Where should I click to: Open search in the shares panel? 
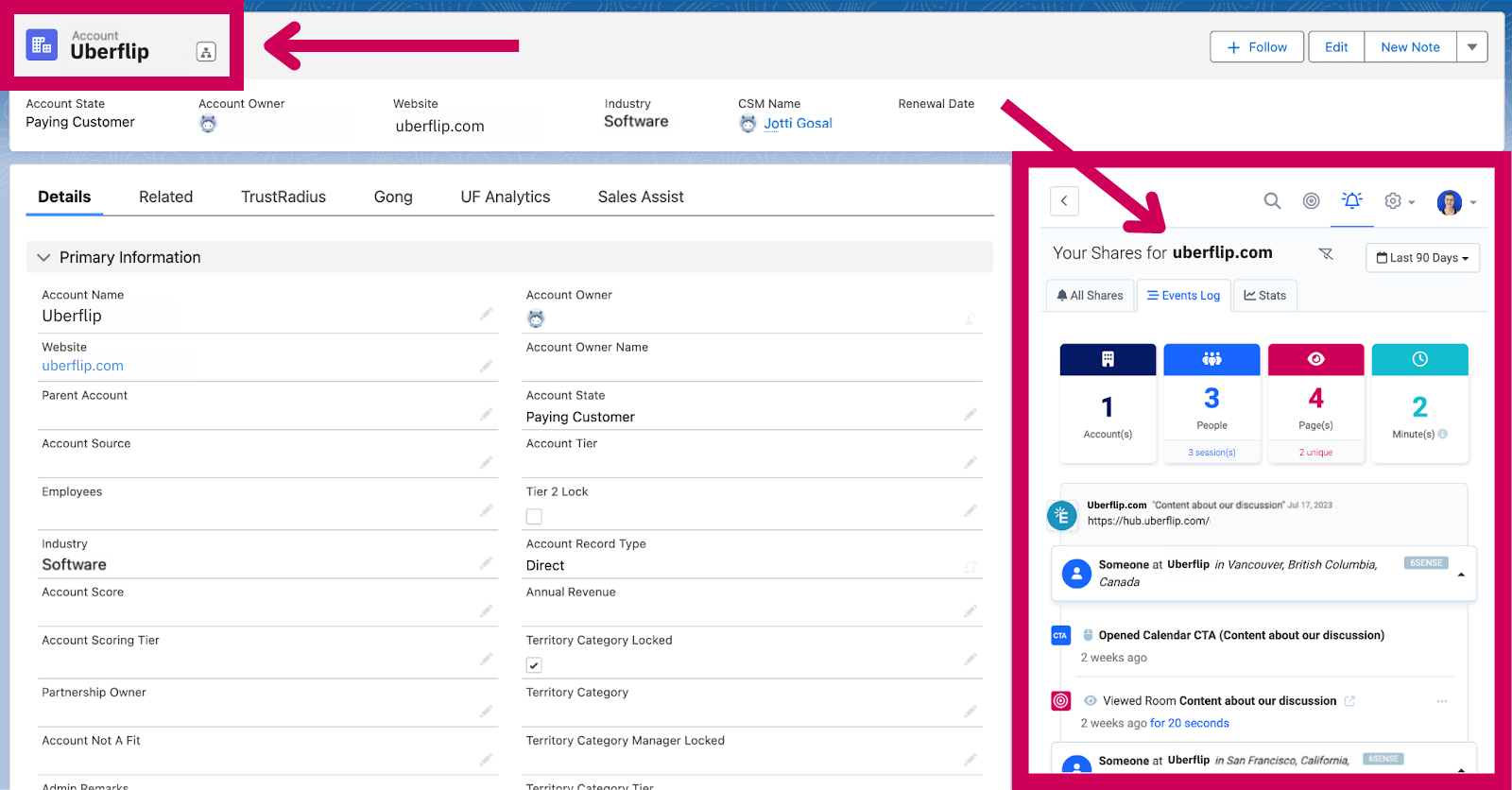pyautogui.click(x=1272, y=200)
